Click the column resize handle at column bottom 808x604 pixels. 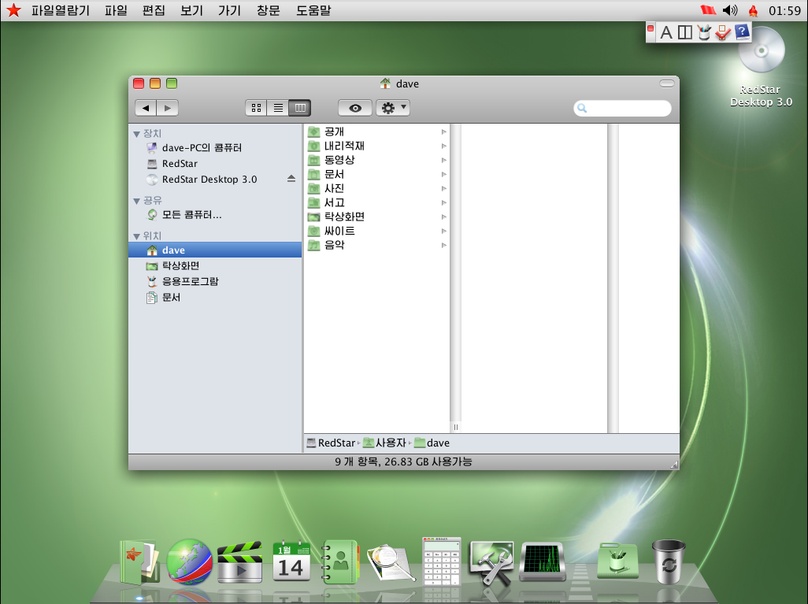coord(456,427)
